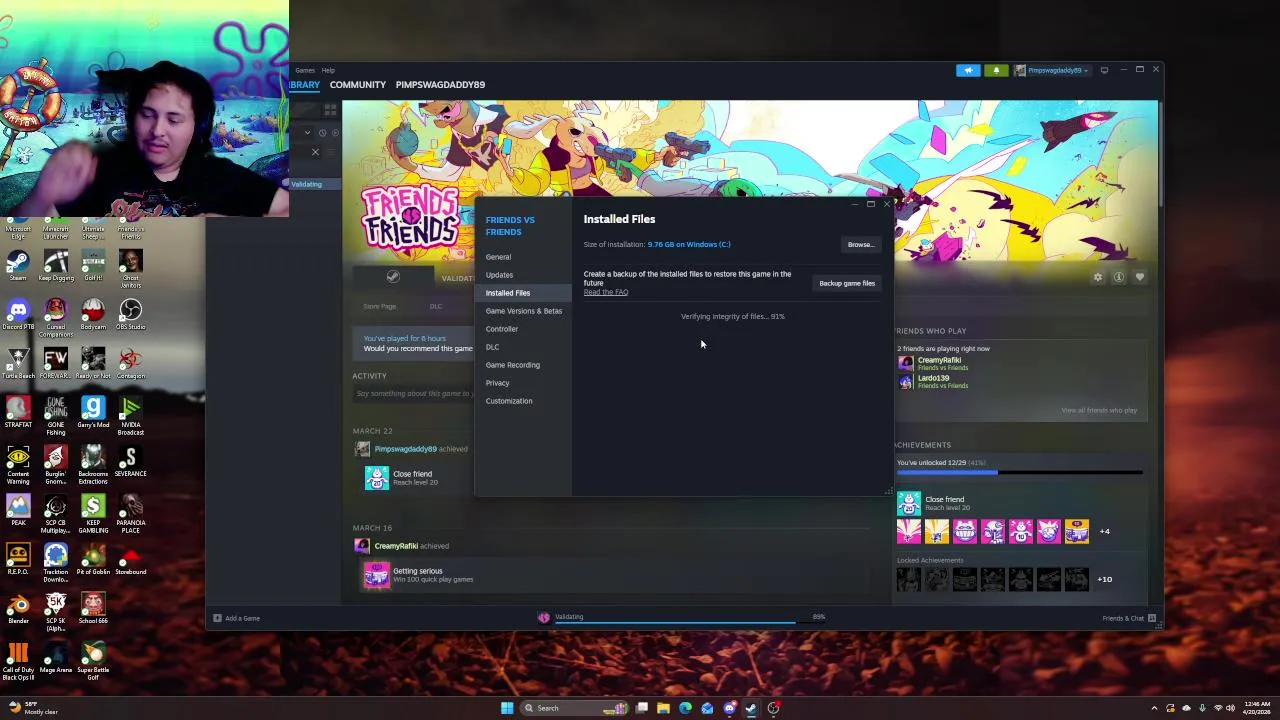This screenshot has width=1280, height=720.
Task: Open the Read the FAQ link
Action: (606, 292)
